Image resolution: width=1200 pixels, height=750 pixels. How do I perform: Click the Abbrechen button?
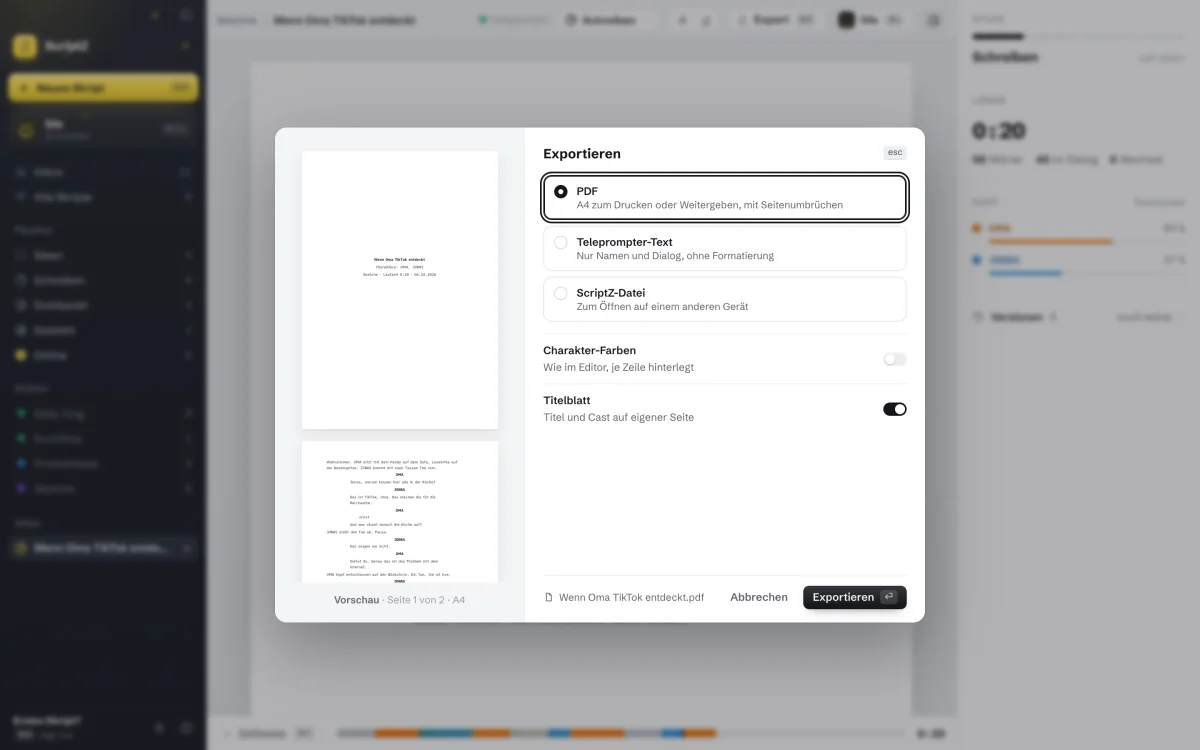[759, 597]
